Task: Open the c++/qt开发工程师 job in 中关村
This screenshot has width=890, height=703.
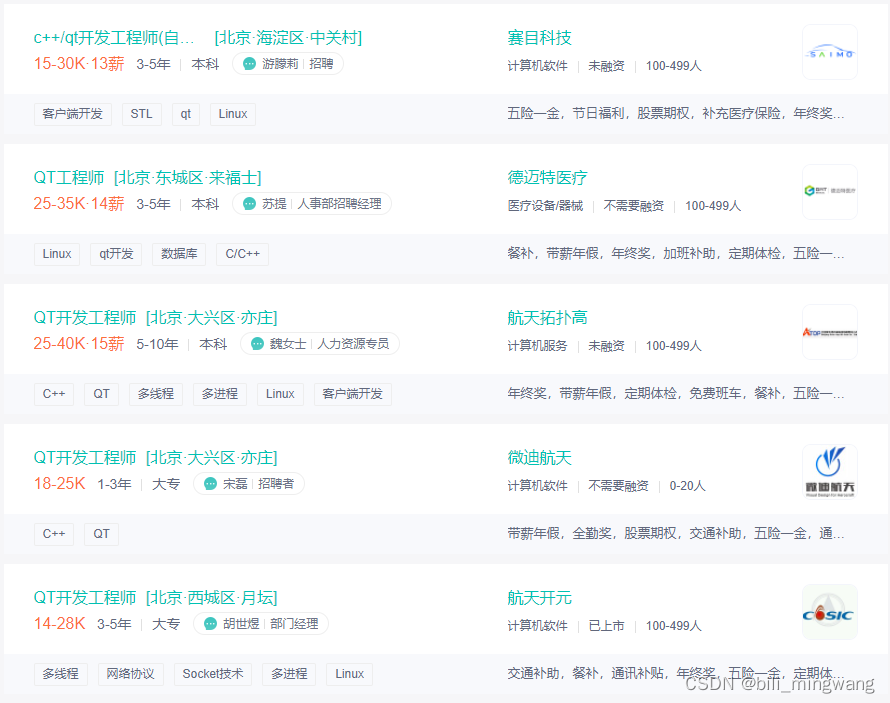Action: tap(198, 37)
